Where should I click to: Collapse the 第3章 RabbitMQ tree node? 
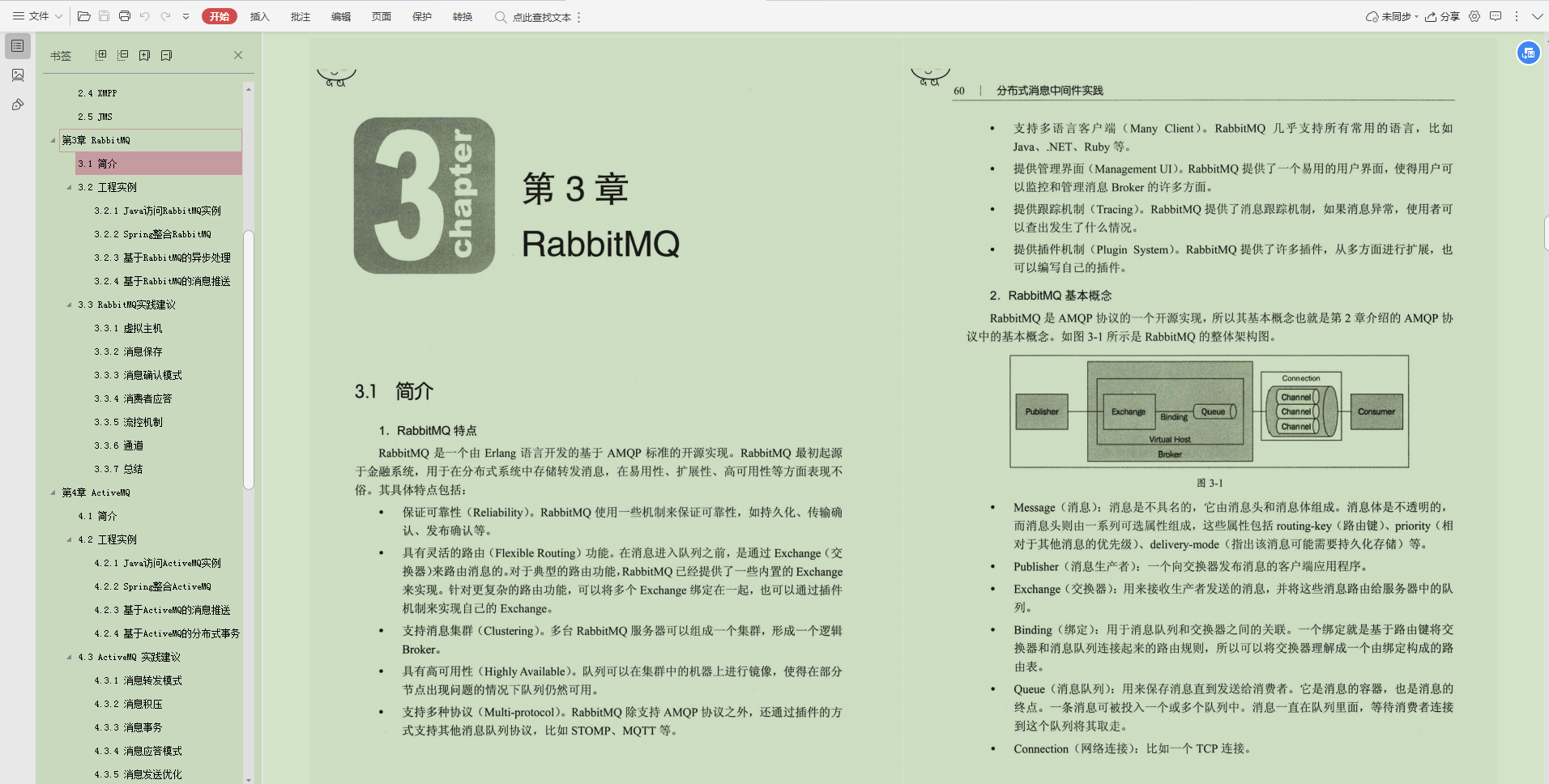click(53, 140)
